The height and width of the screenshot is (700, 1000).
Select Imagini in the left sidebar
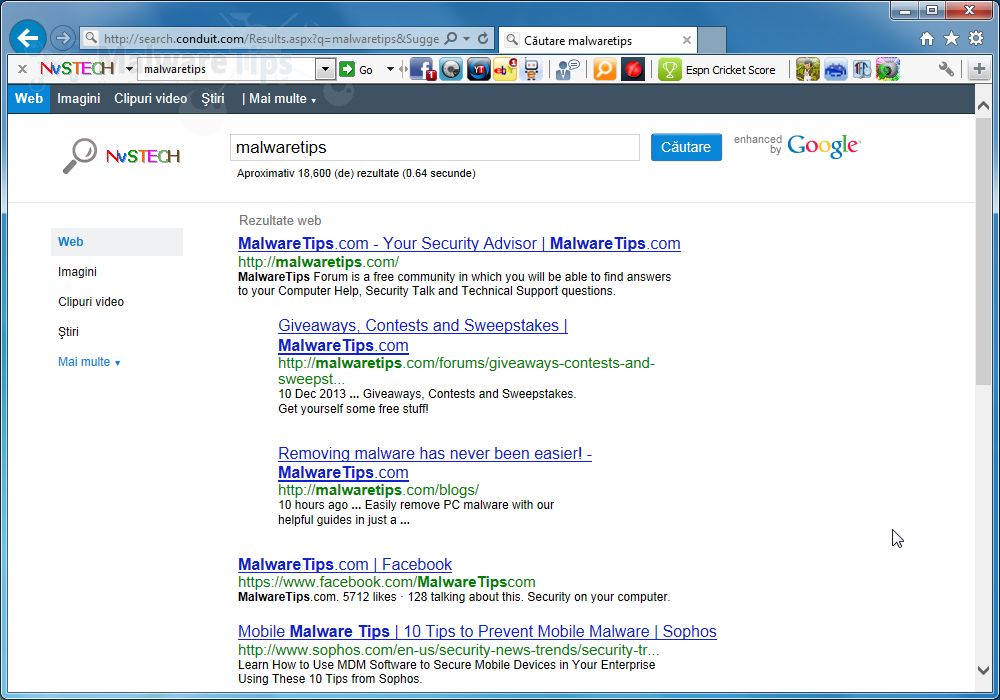point(77,272)
